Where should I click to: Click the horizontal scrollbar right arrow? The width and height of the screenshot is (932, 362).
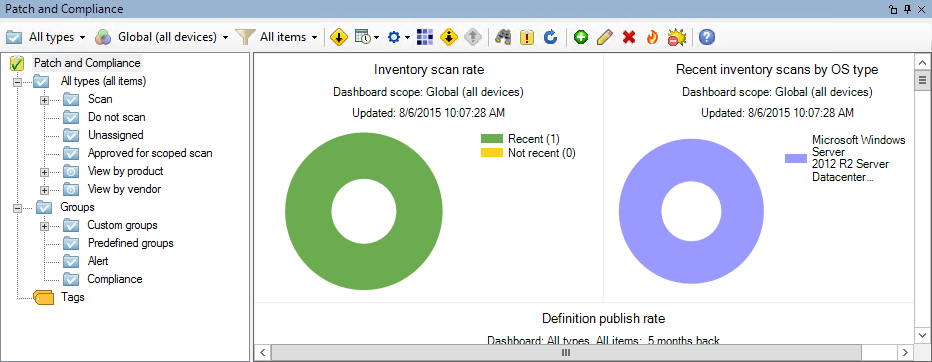(904, 352)
